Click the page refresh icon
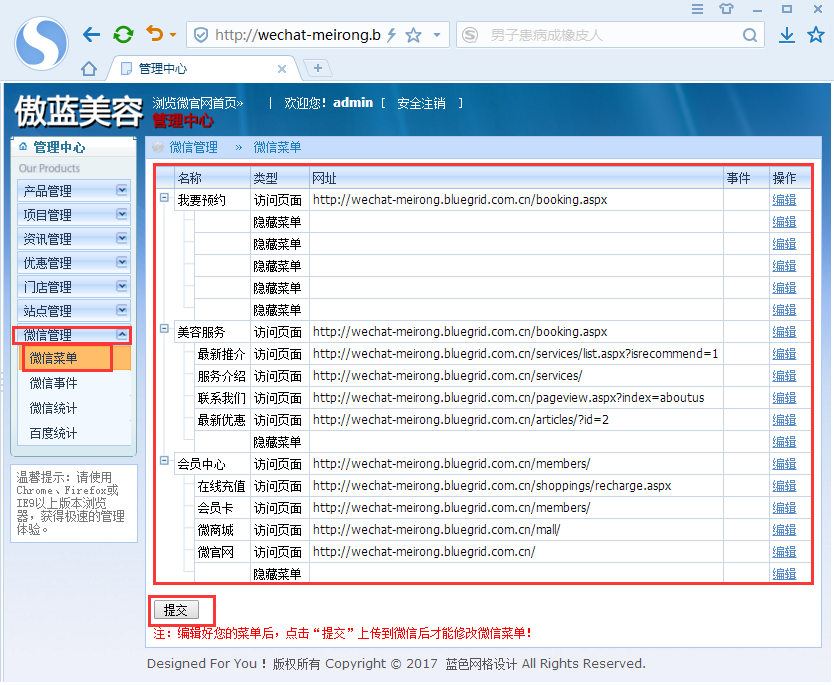The height and width of the screenshot is (685, 834). [x=122, y=33]
